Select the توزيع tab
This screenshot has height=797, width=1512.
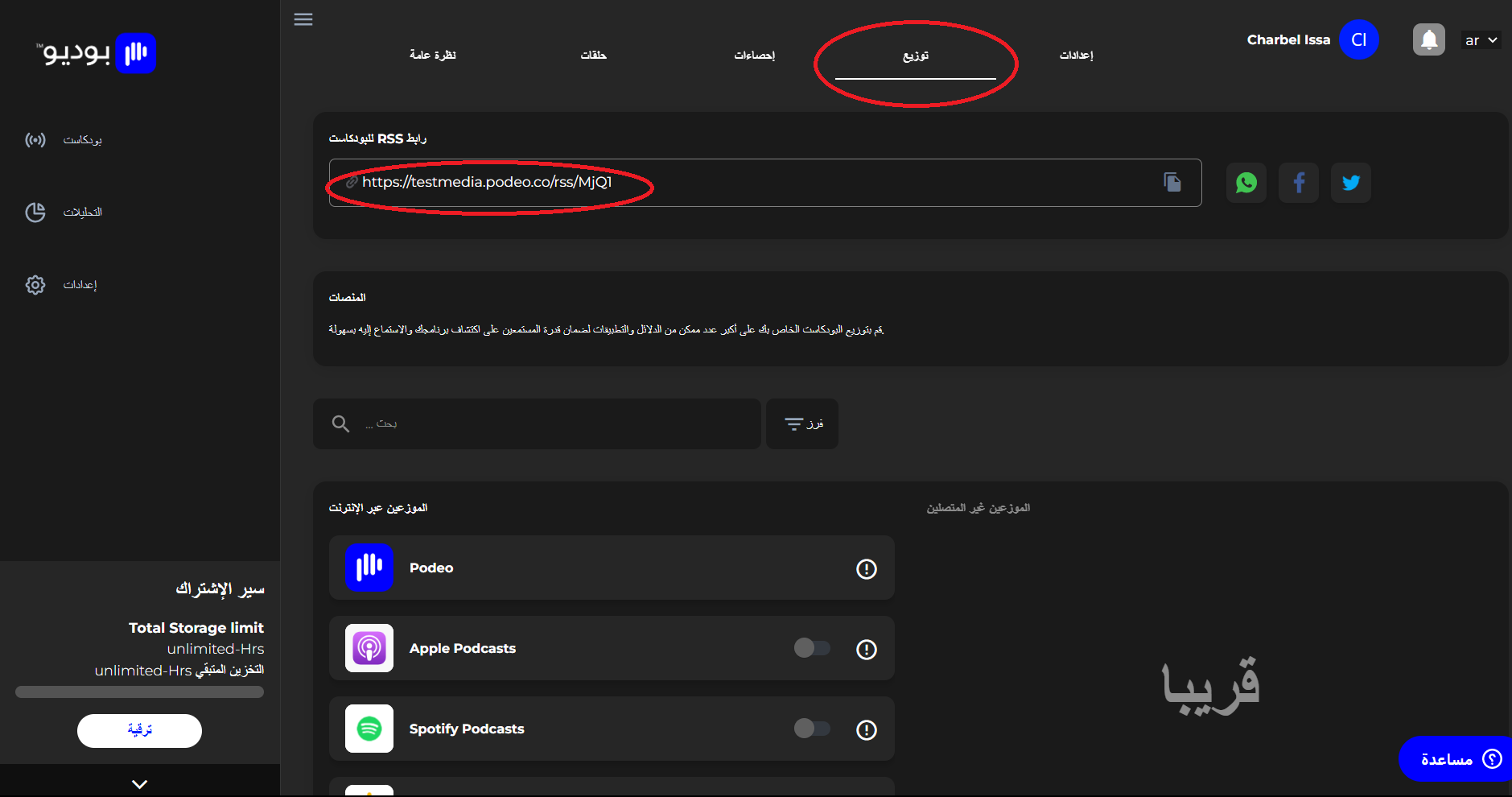click(x=916, y=56)
